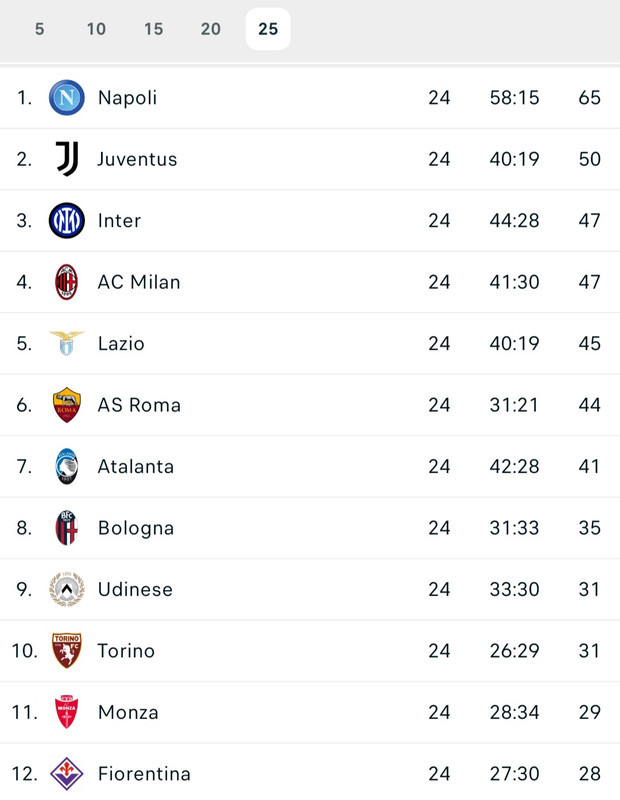Open the Napoli team name link
Viewport: 620px width, 800px height.
pyautogui.click(x=128, y=98)
